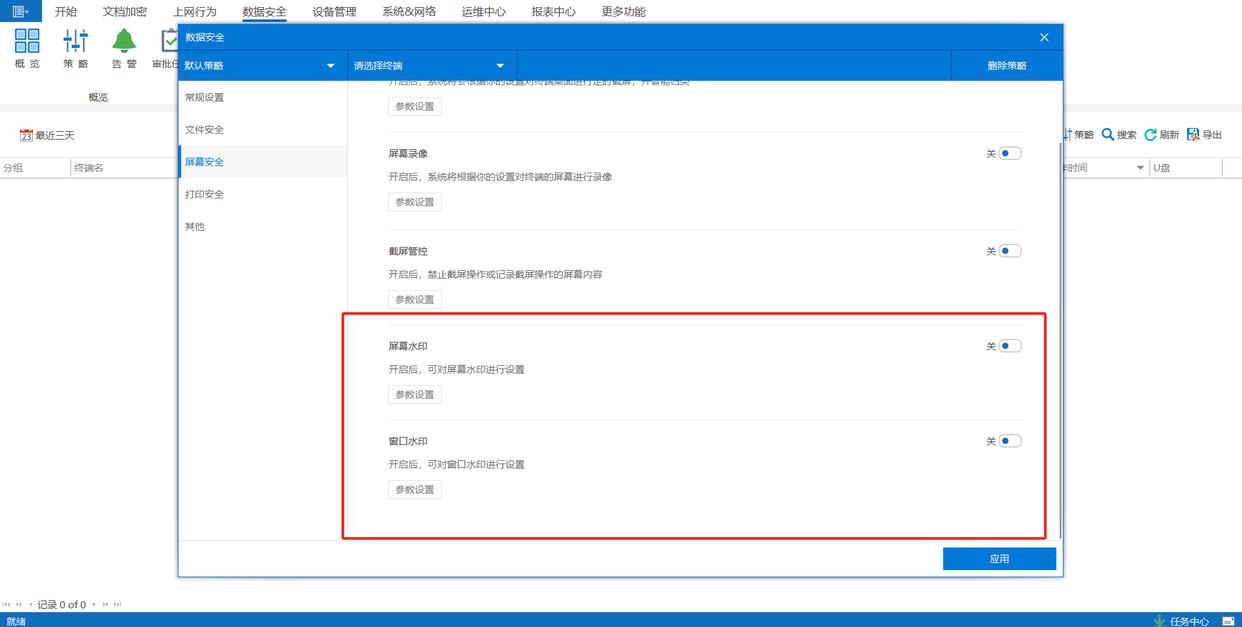
Task: Open the application menu dropdown at top-left
Action: point(20,11)
